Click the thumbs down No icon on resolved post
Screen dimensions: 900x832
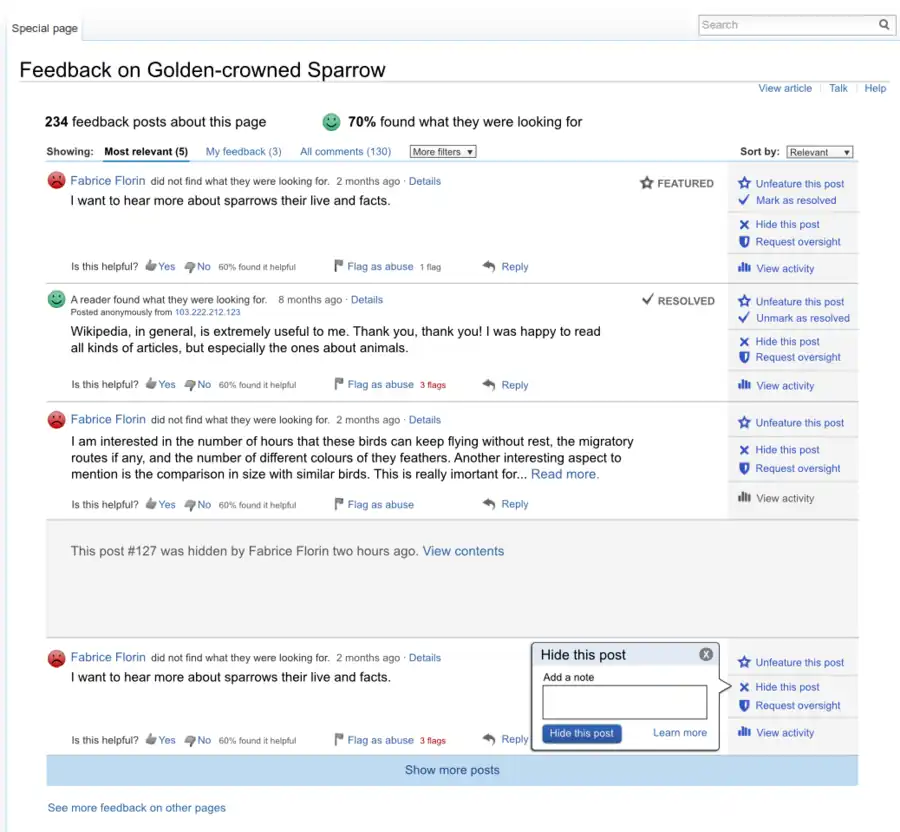click(x=191, y=384)
